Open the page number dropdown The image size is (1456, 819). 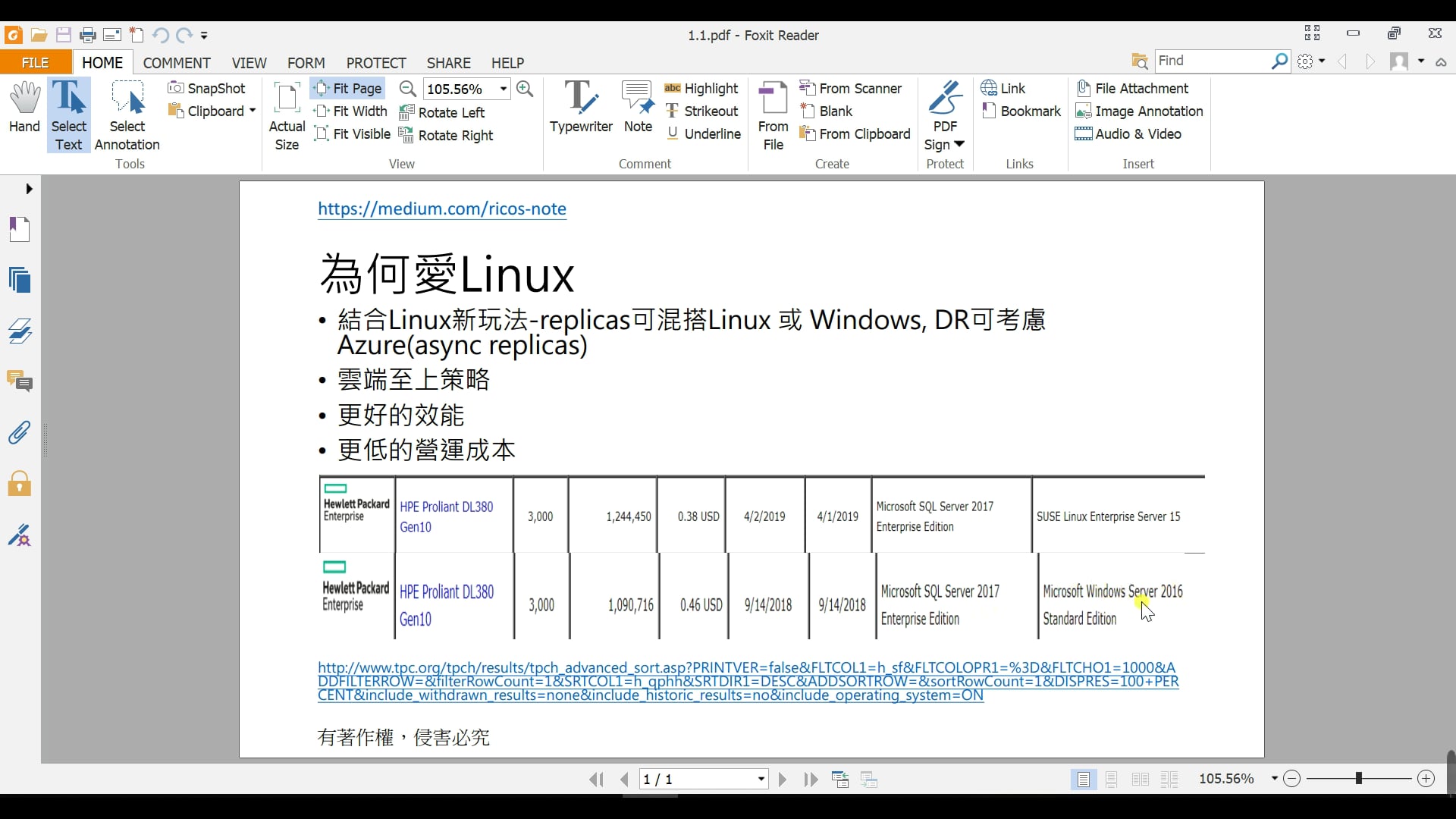tap(761, 779)
